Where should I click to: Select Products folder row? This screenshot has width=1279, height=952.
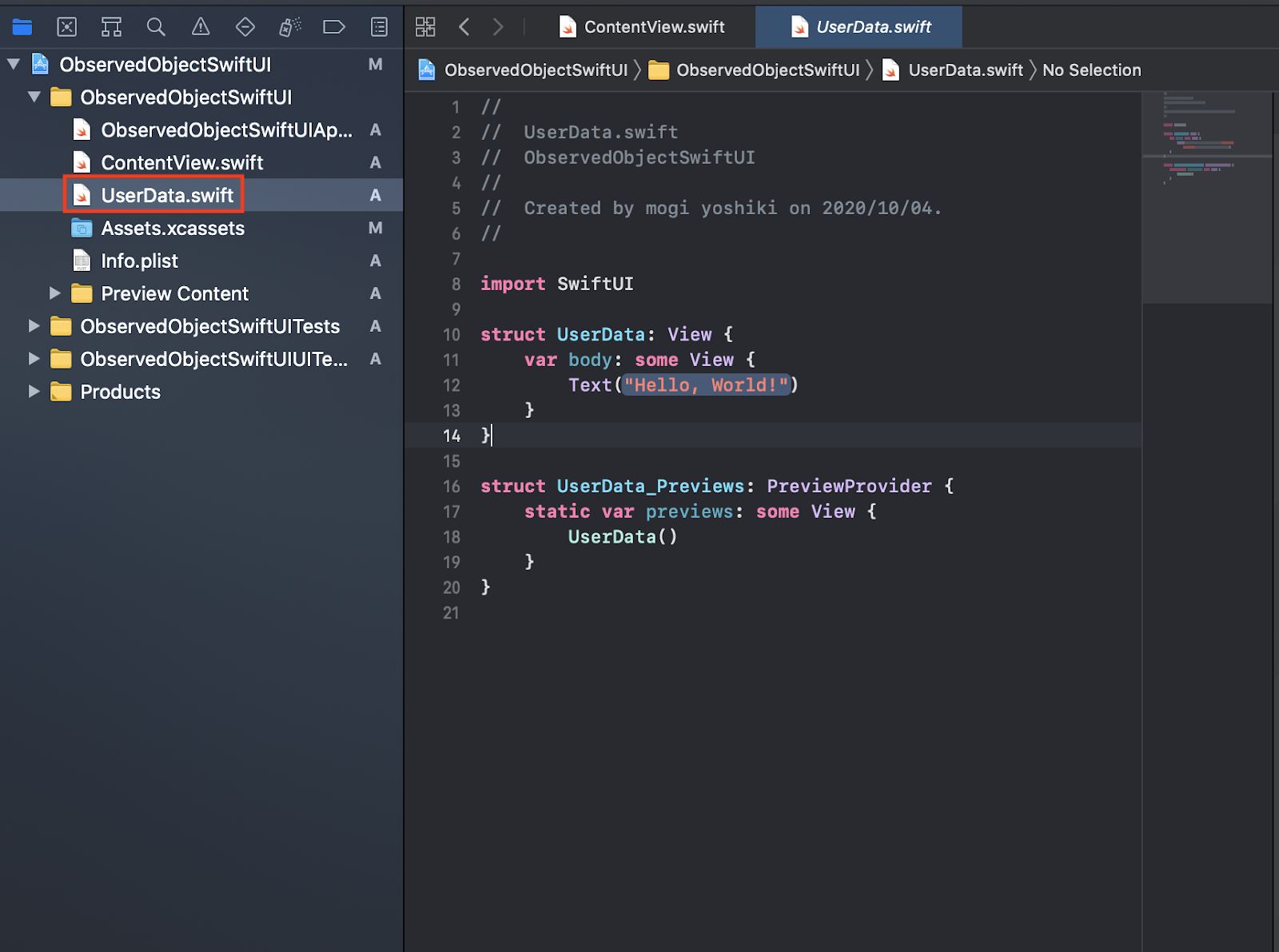201,392
